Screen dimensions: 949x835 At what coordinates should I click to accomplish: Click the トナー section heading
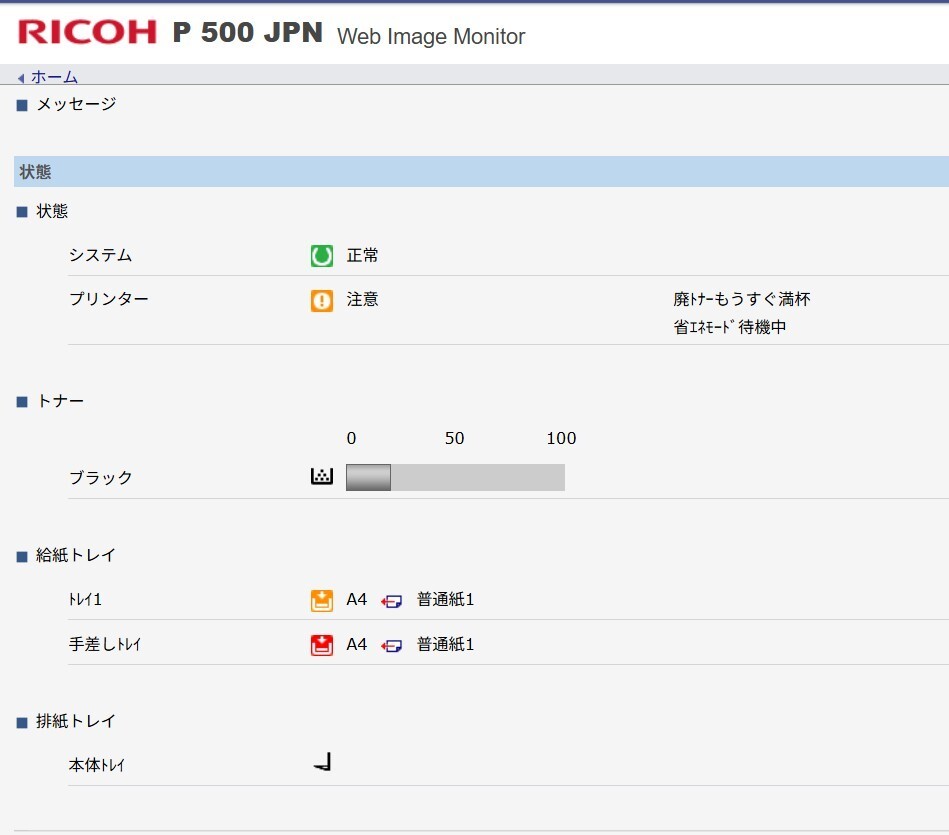[60, 401]
